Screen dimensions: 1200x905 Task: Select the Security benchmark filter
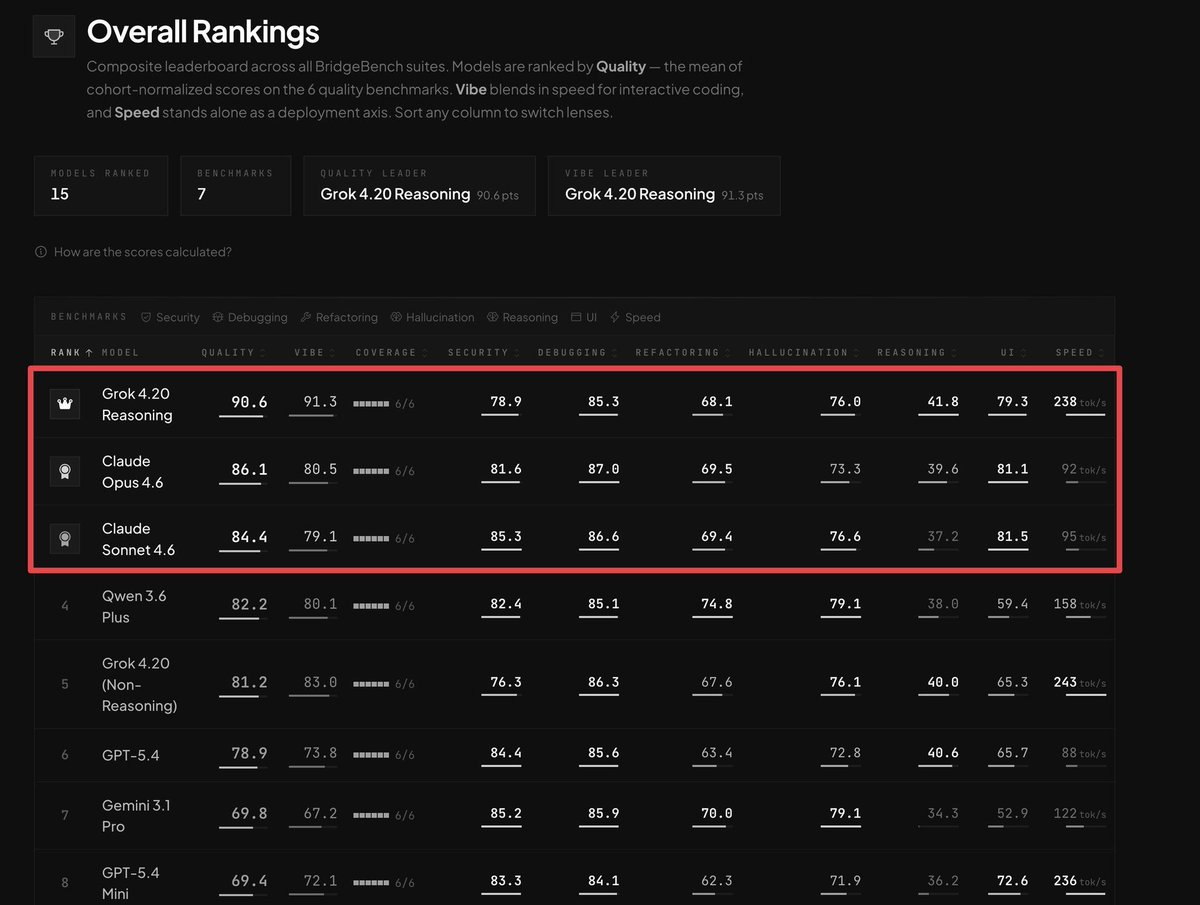click(x=170, y=317)
